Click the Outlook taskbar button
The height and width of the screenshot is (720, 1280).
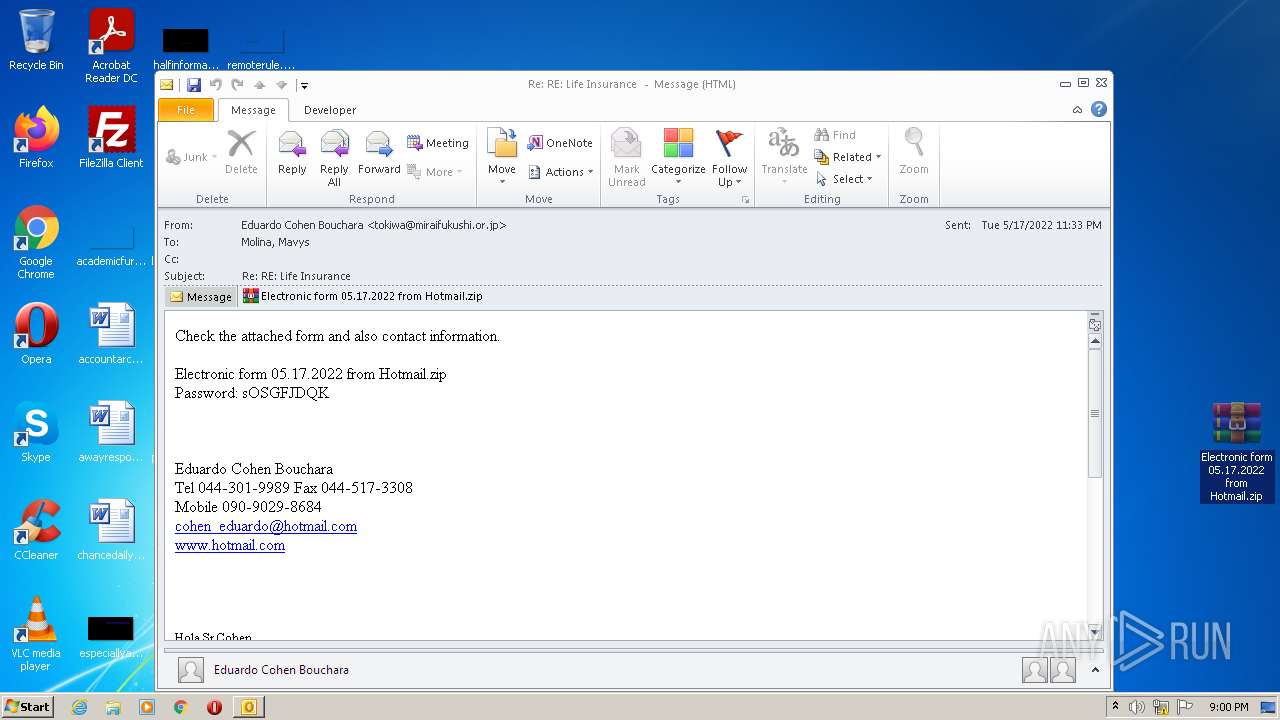249,707
